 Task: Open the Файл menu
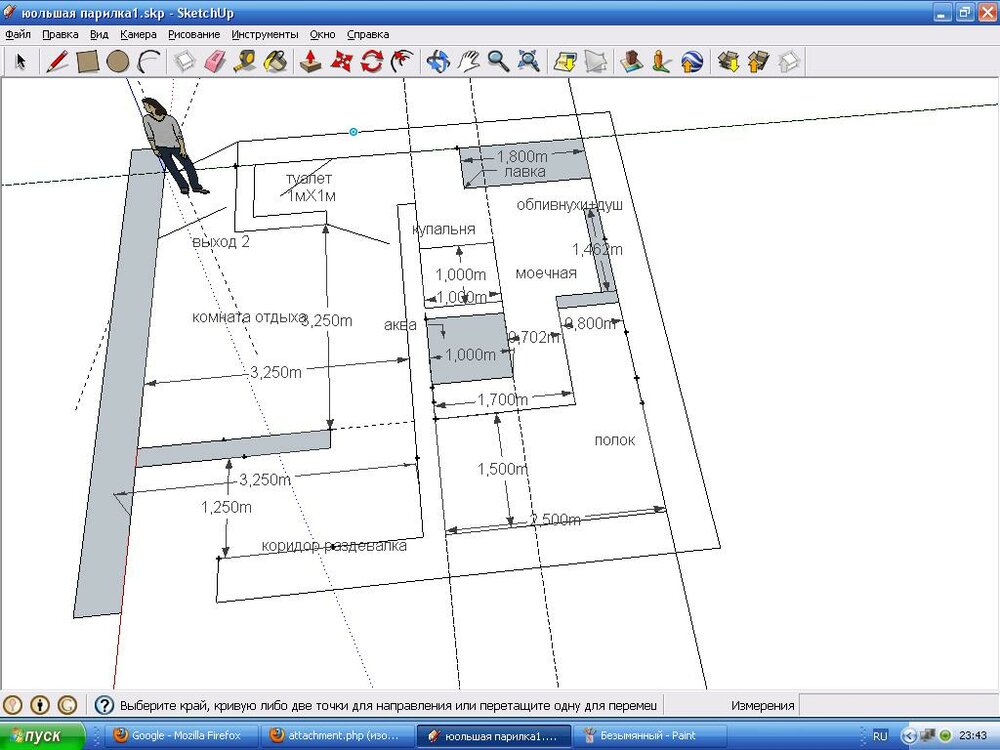17,33
